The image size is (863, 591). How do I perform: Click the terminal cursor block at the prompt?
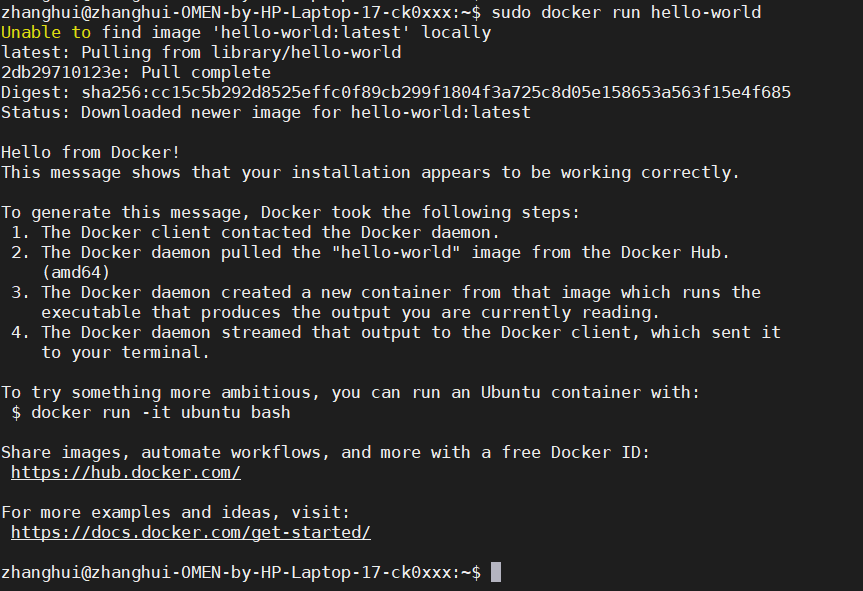coord(496,572)
